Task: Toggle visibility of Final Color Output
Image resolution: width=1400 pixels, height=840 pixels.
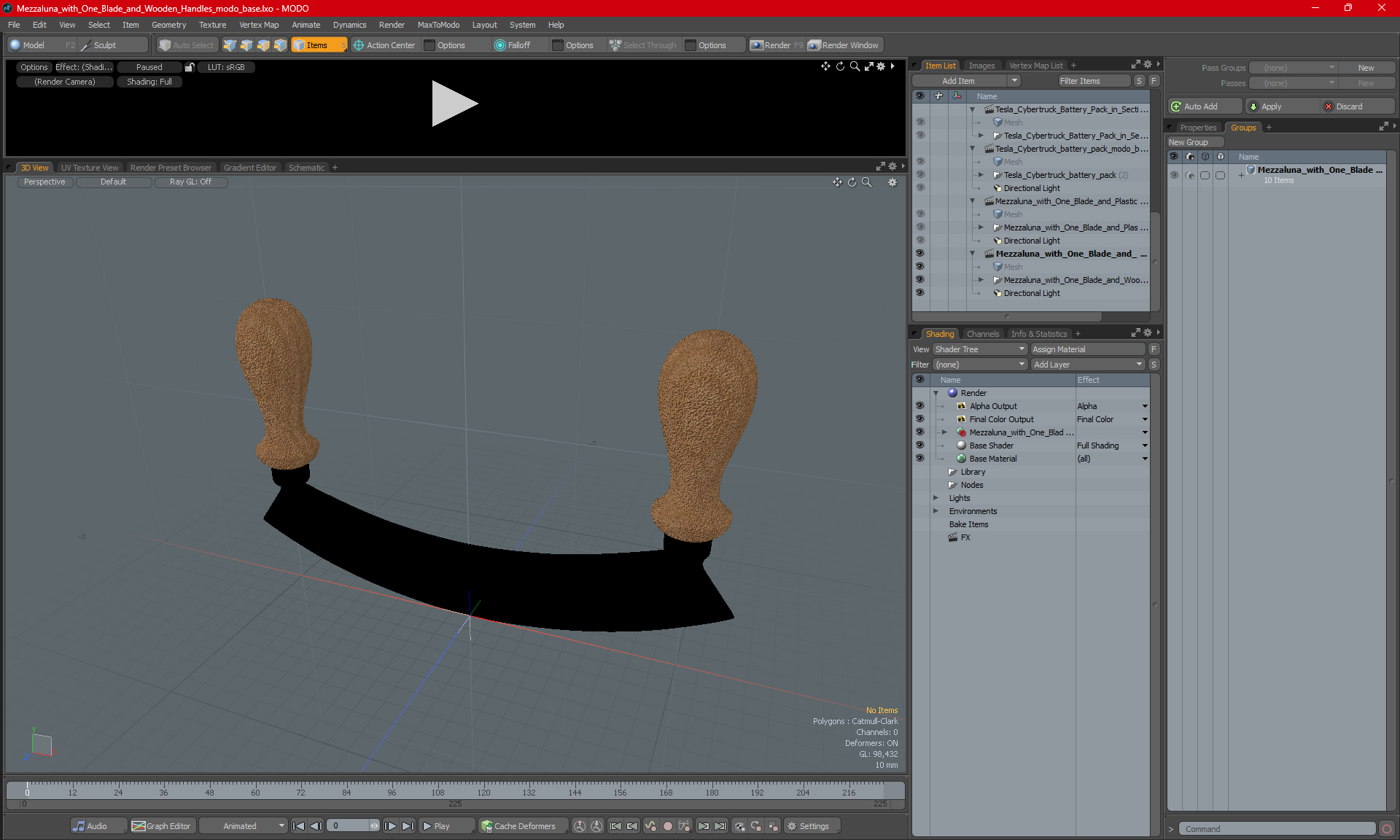Action: (x=919, y=419)
